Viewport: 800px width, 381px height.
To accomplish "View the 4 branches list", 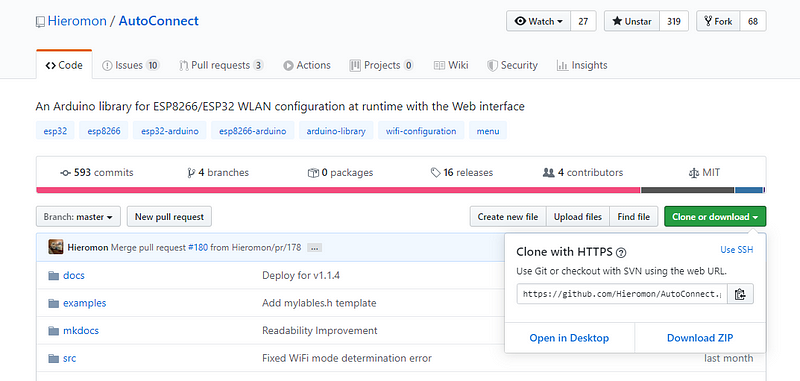I will [x=218, y=172].
